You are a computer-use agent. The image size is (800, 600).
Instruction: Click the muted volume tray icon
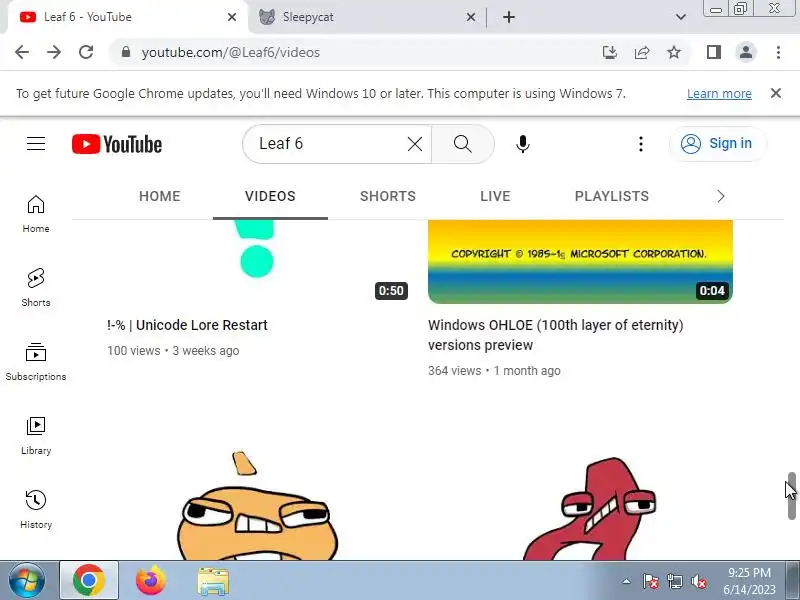(698, 581)
